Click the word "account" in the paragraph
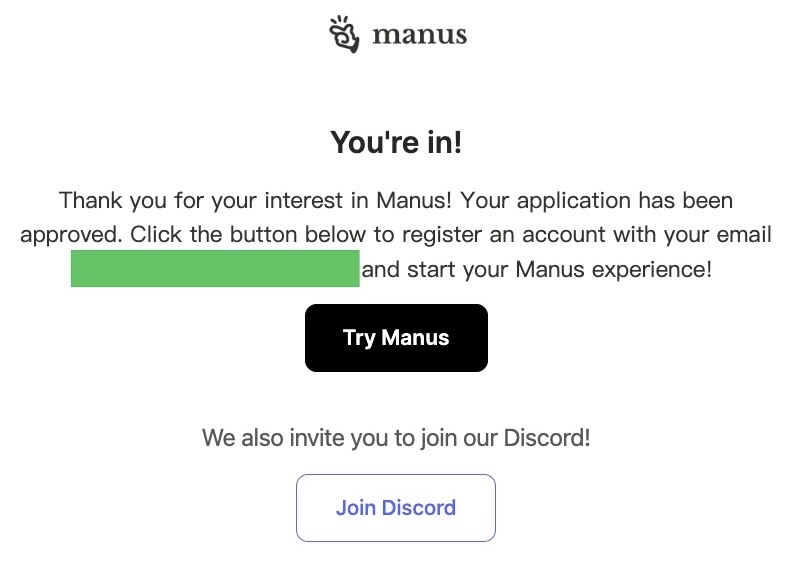The width and height of the screenshot is (811, 583). click(x=564, y=234)
